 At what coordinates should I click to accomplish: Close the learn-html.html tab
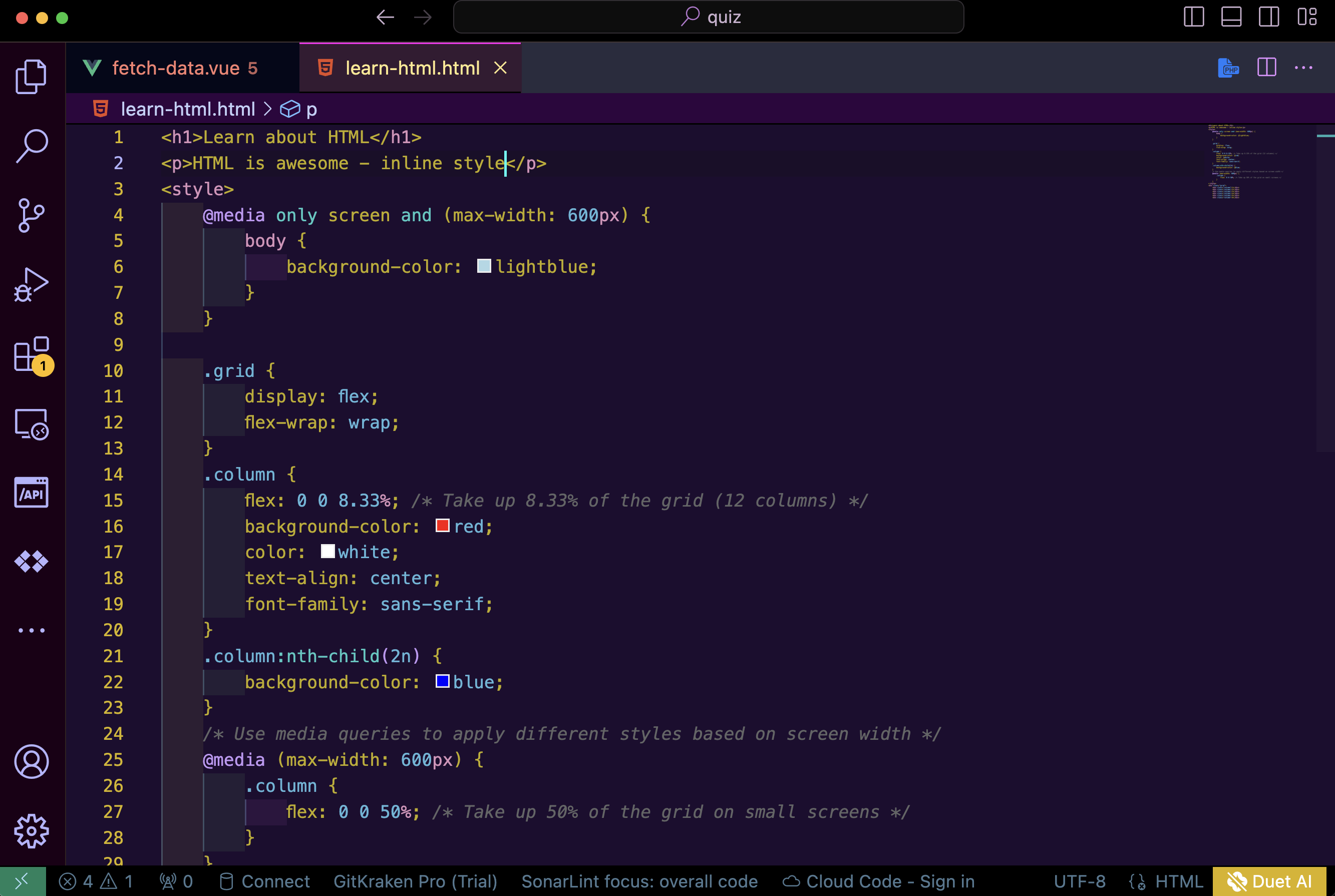500,69
